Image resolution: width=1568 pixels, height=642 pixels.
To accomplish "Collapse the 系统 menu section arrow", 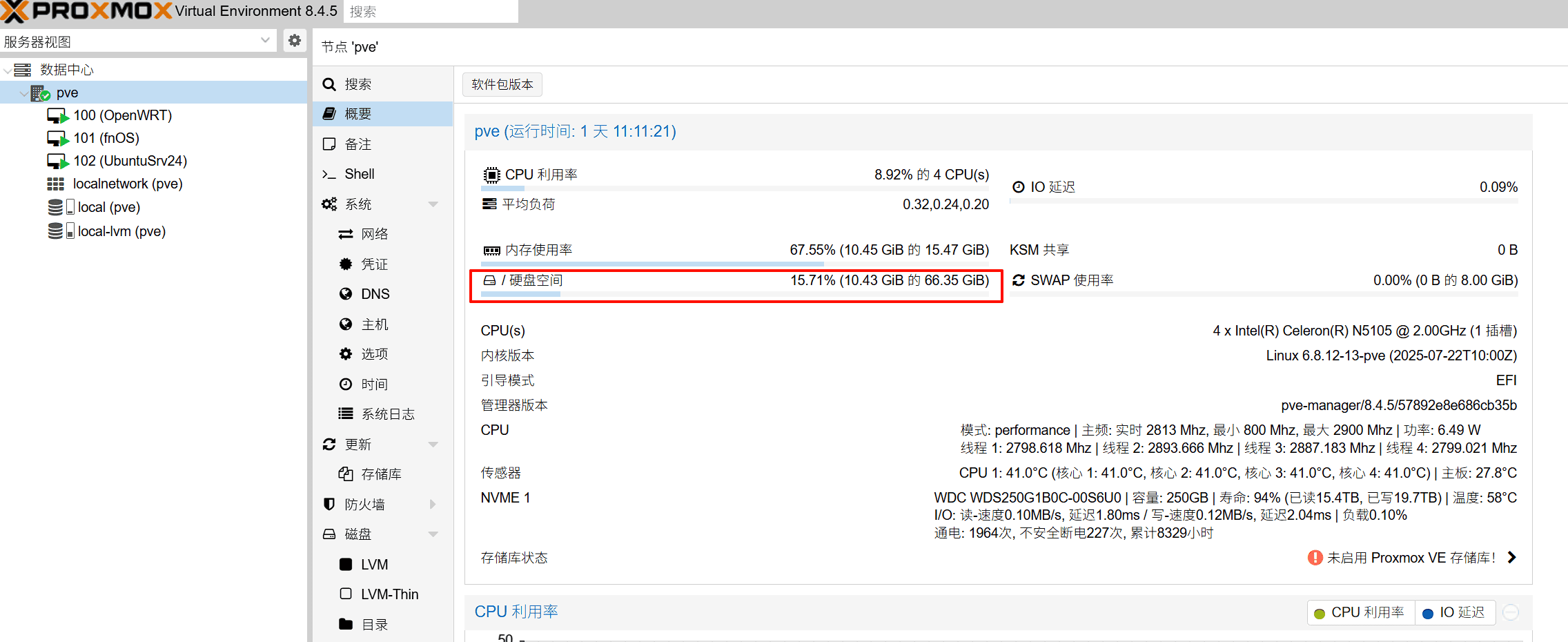I will click(x=433, y=204).
